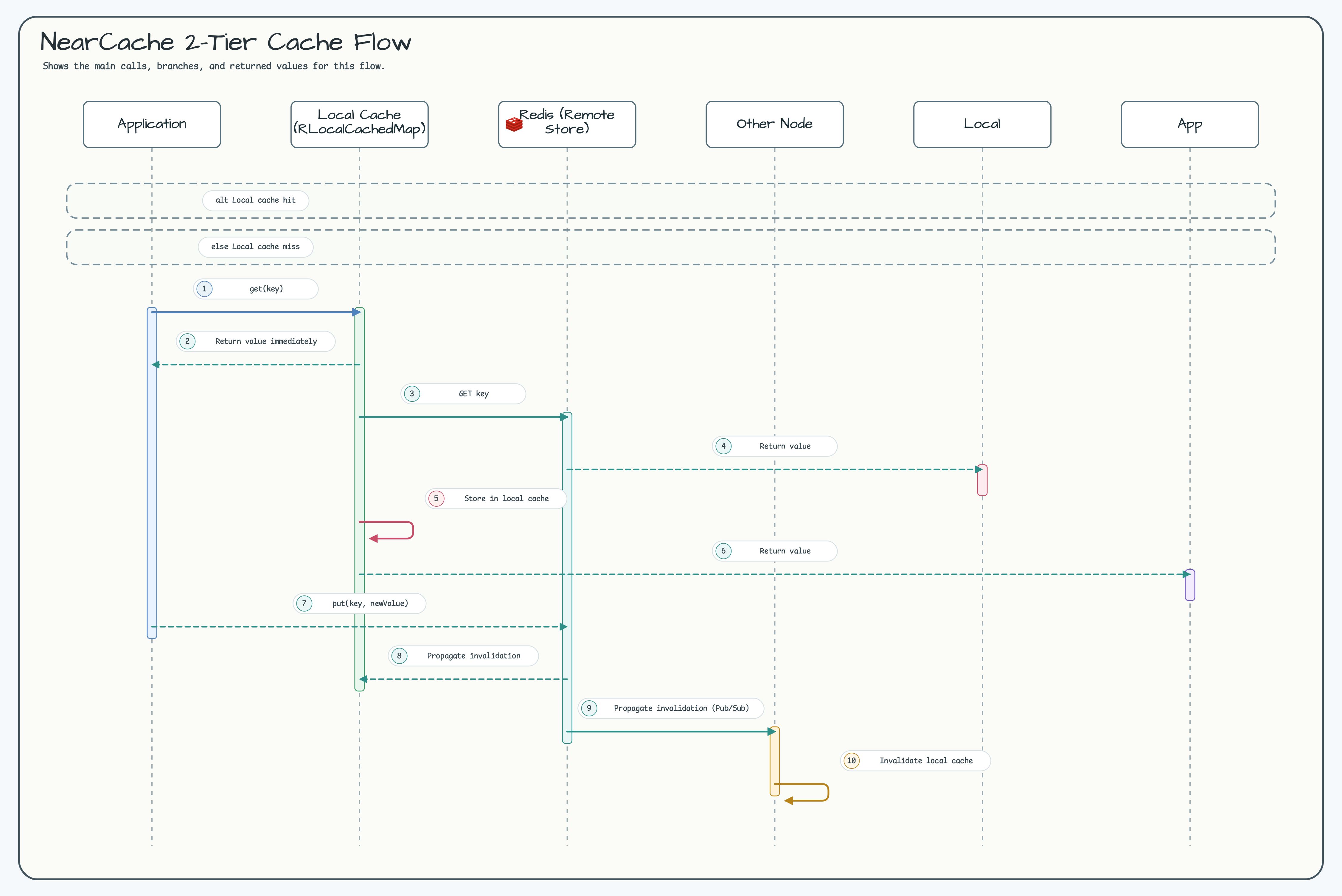Select the green Local Cache activation bar

pyautogui.click(x=360, y=500)
